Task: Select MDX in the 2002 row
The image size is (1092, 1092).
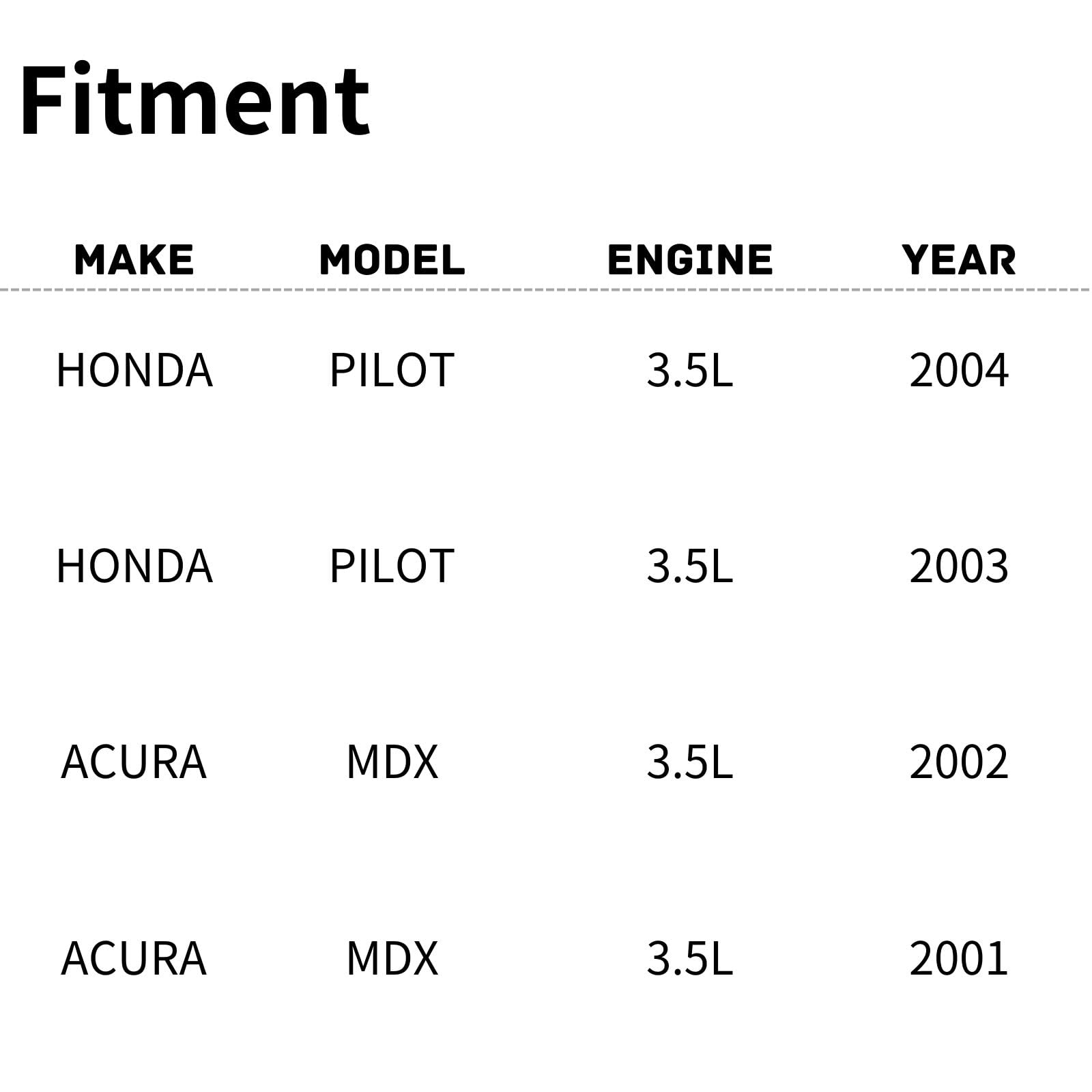Action: pos(392,762)
